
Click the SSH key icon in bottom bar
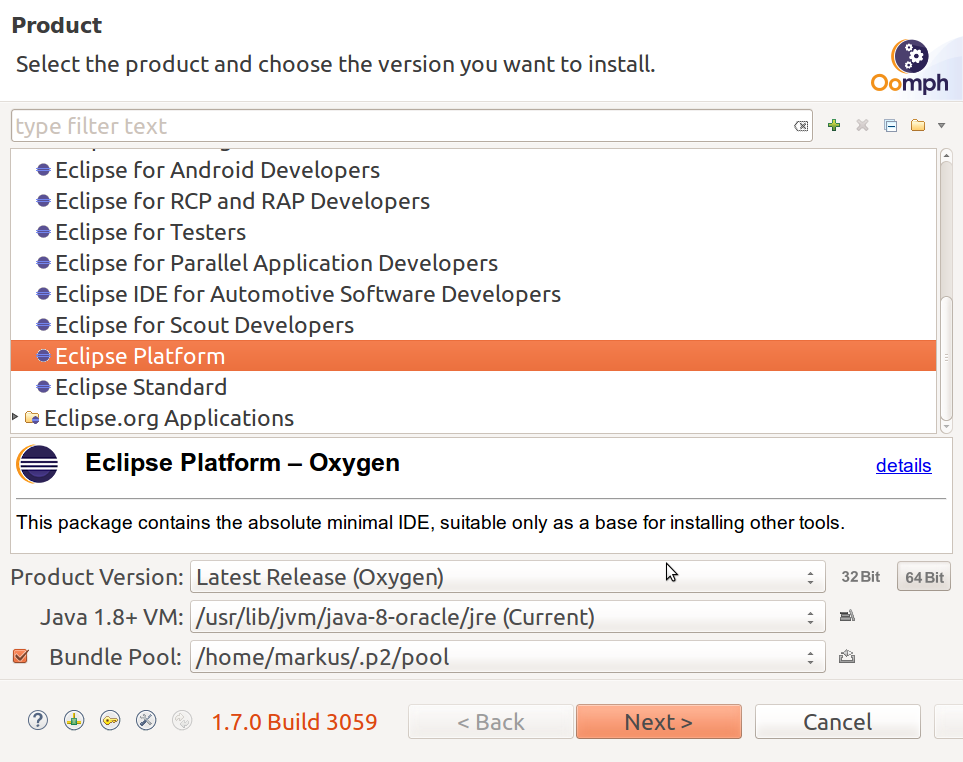pyautogui.click(x=111, y=720)
